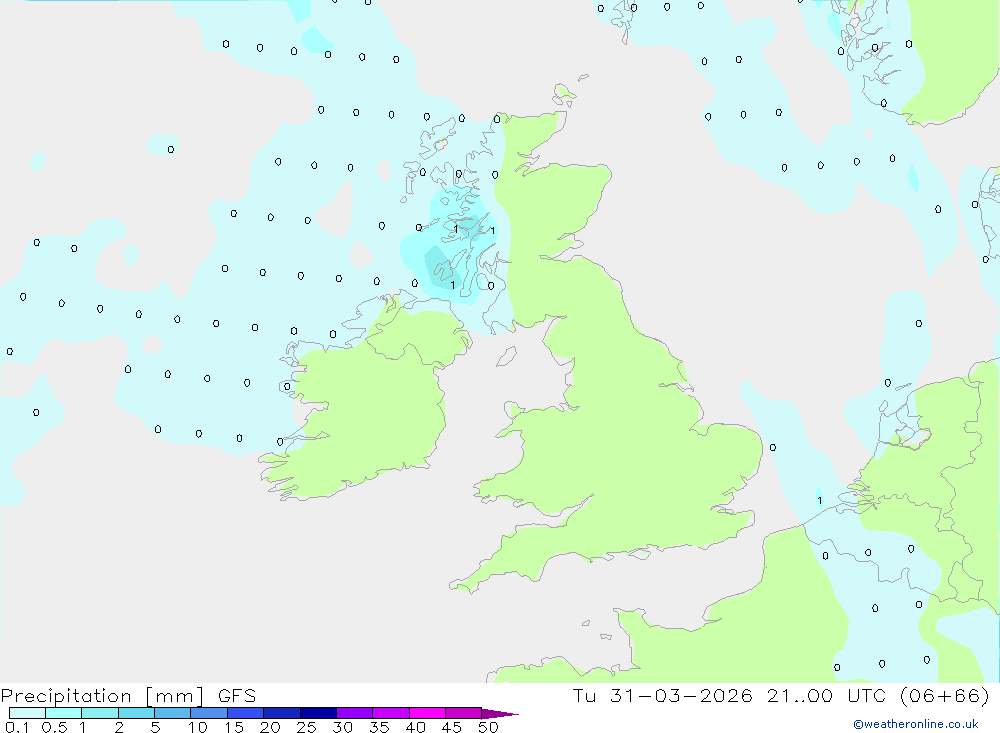Screen dimensions: 1000x733
Task: Pick the 0.5–1 mm legend swatch
Action: pyautogui.click(x=64, y=713)
